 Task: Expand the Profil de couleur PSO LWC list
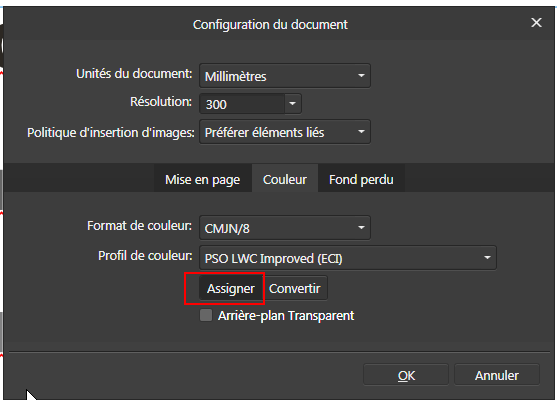(x=348, y=258)
